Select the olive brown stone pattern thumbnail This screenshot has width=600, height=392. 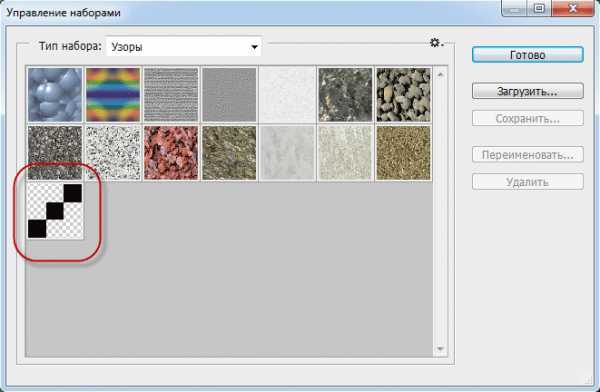coord(229,153)
